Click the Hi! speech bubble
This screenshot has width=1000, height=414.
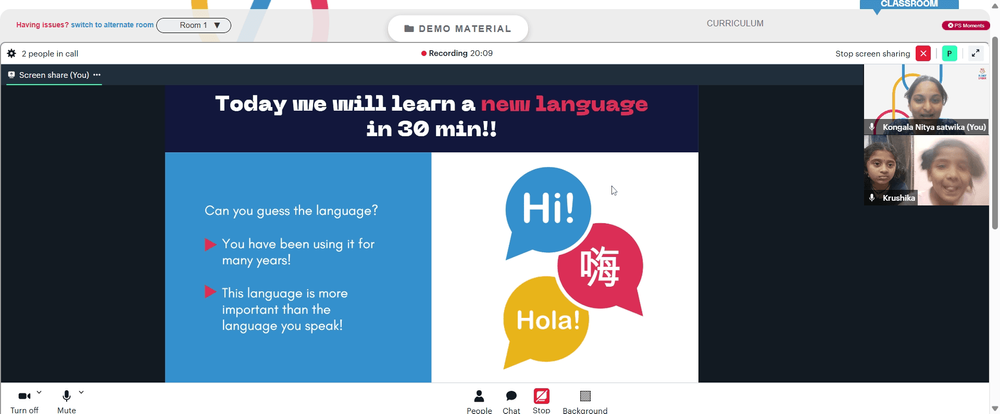(x=548, y=212)
